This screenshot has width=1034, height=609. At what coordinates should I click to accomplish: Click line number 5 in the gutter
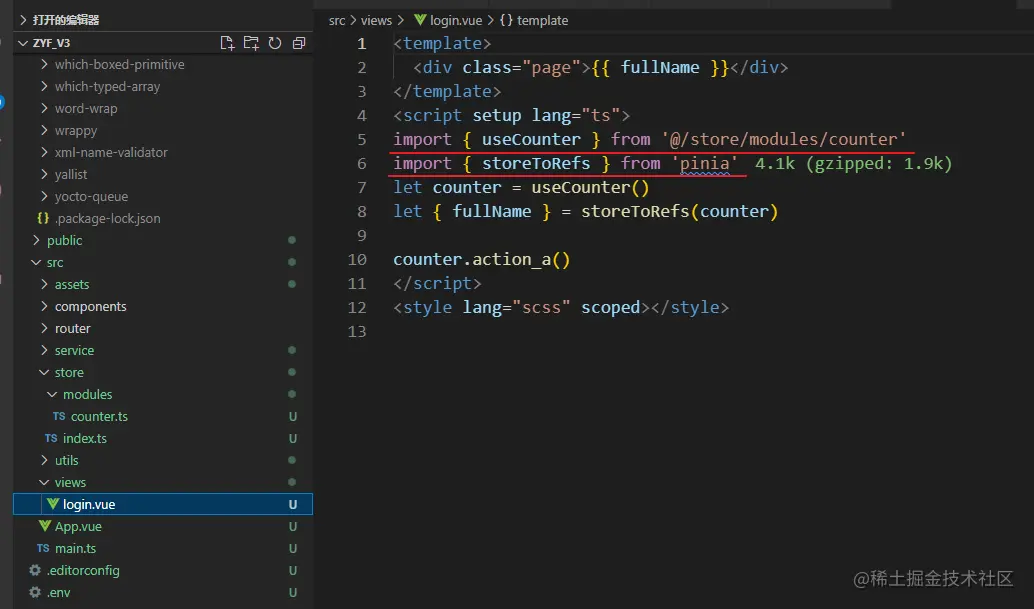point(361,140)
